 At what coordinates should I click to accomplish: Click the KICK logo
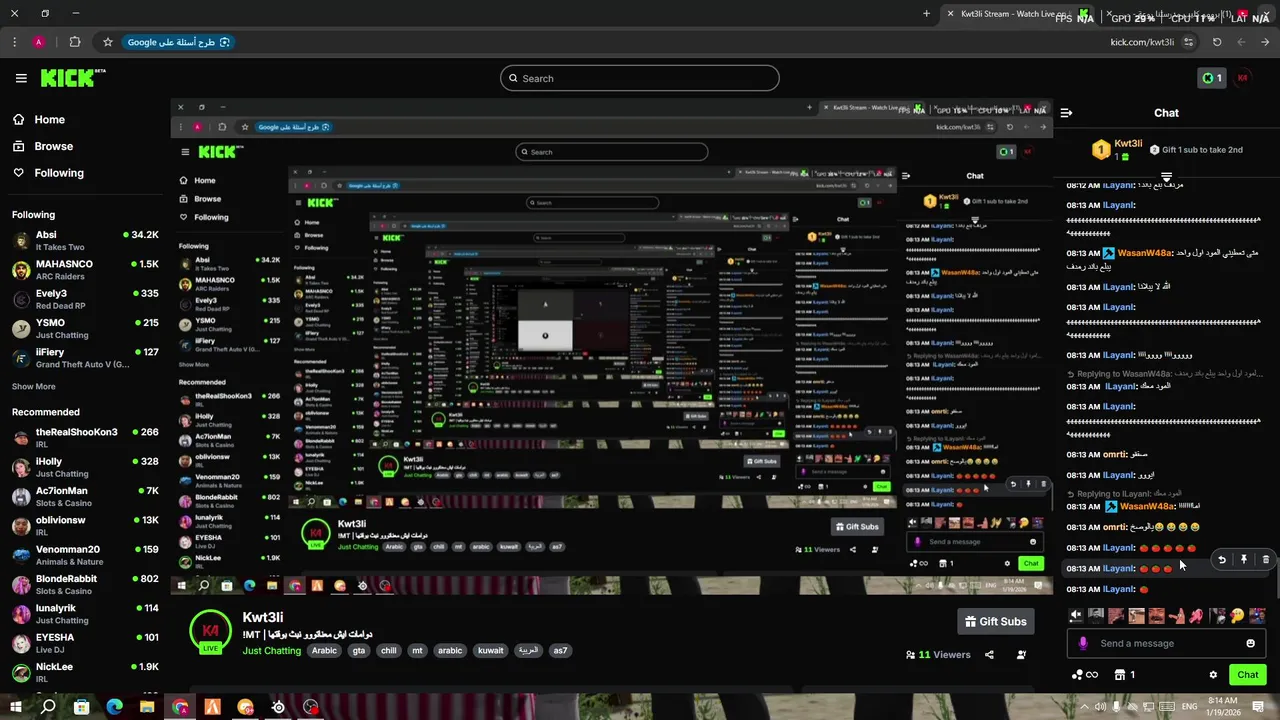point(72,78)
